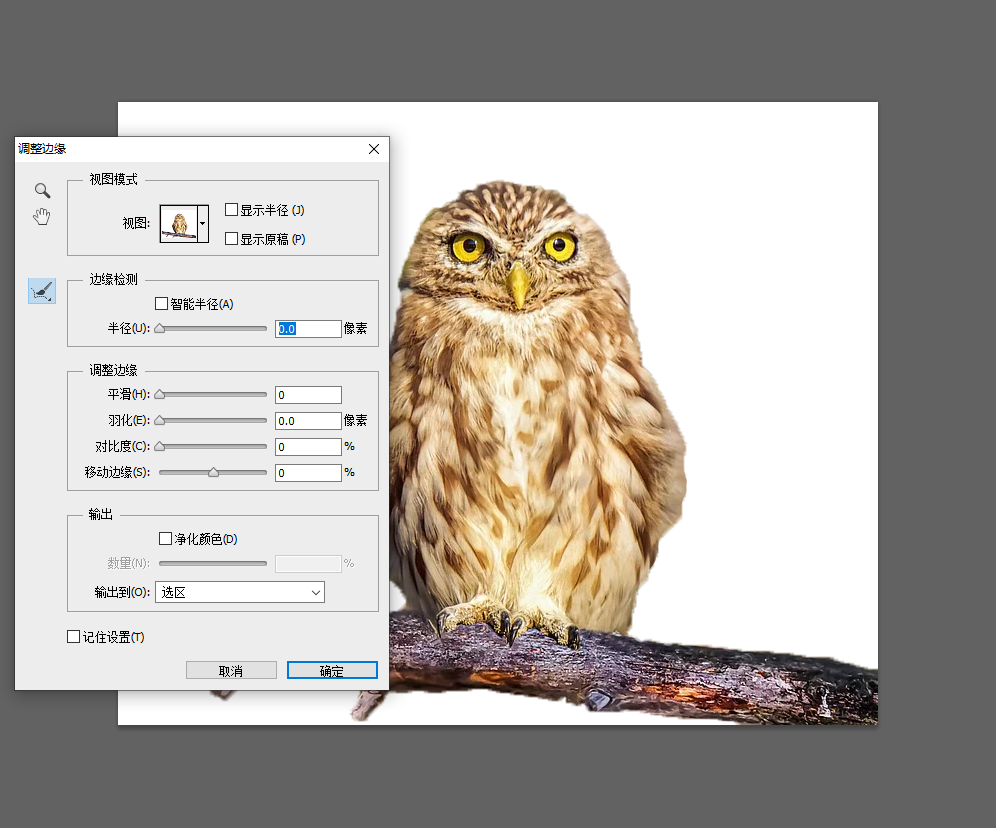Click the 移动边缘 slider handle
The height and width of the screenshot is (828, 996).
[x=213, y=472]
